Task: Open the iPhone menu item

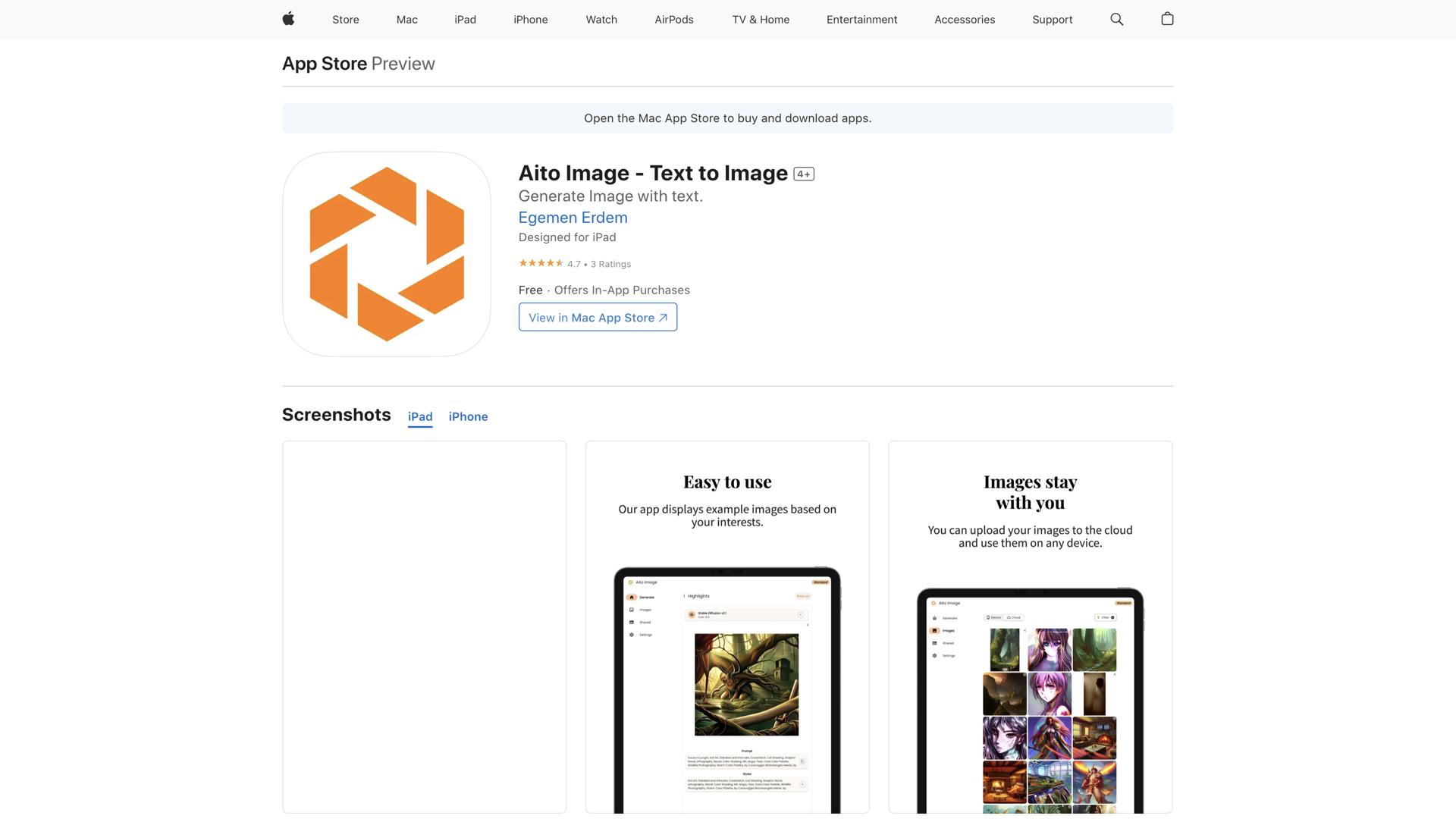Action: (x=531, y=19)
